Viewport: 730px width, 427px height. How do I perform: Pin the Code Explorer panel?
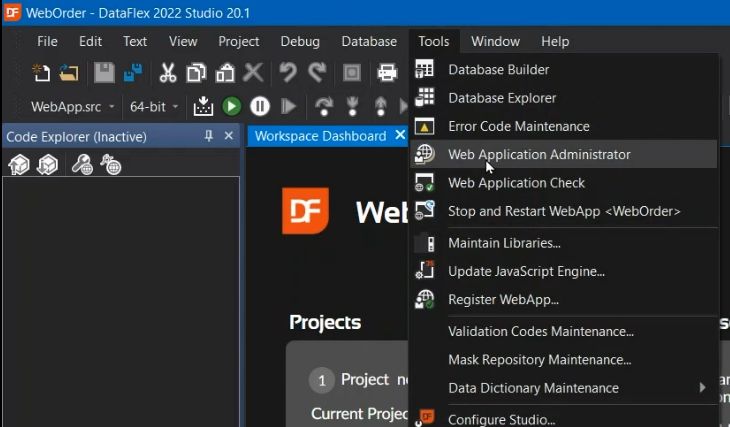pos(209,136)
